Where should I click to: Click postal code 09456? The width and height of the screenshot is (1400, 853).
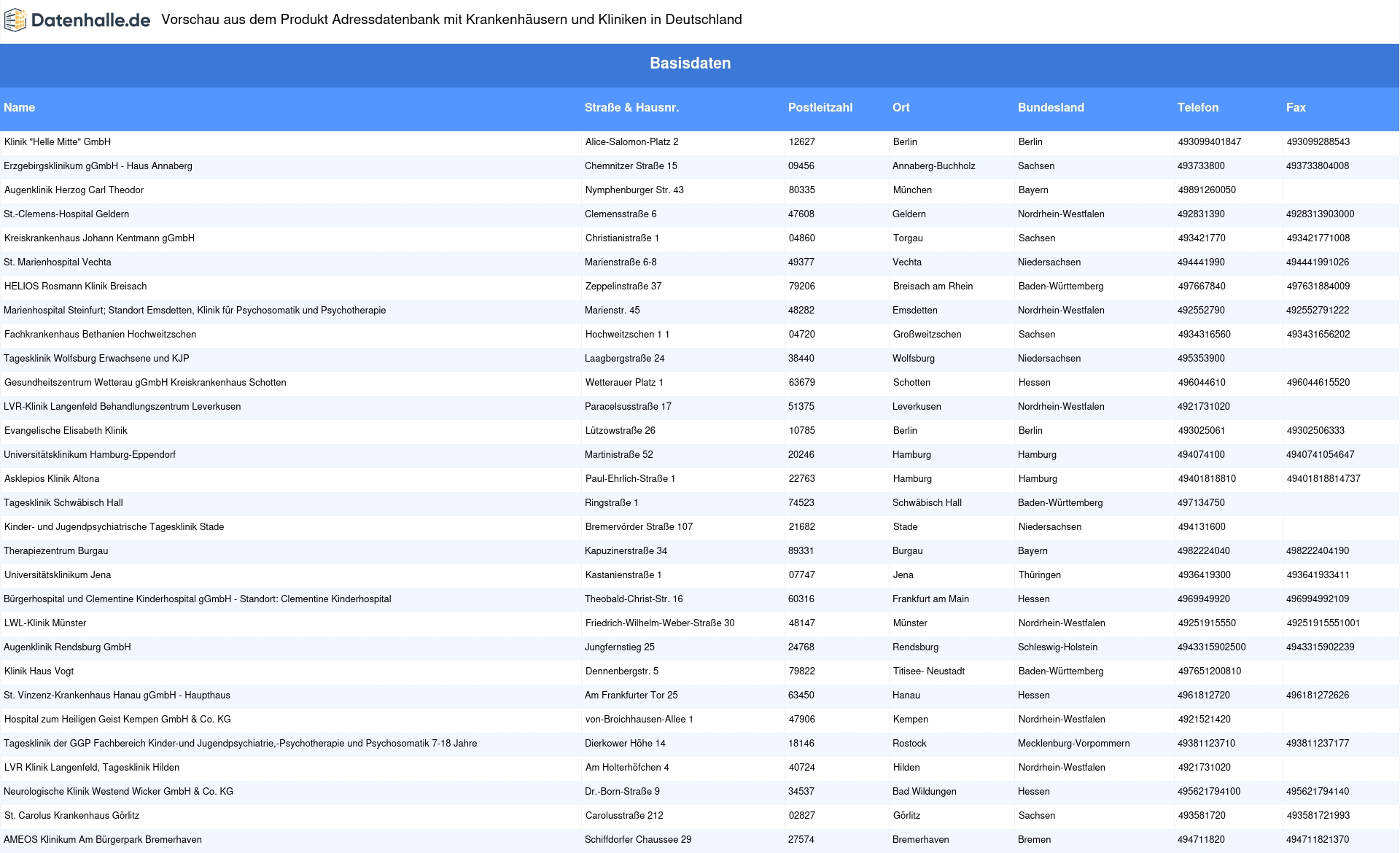tap(801, 166)
